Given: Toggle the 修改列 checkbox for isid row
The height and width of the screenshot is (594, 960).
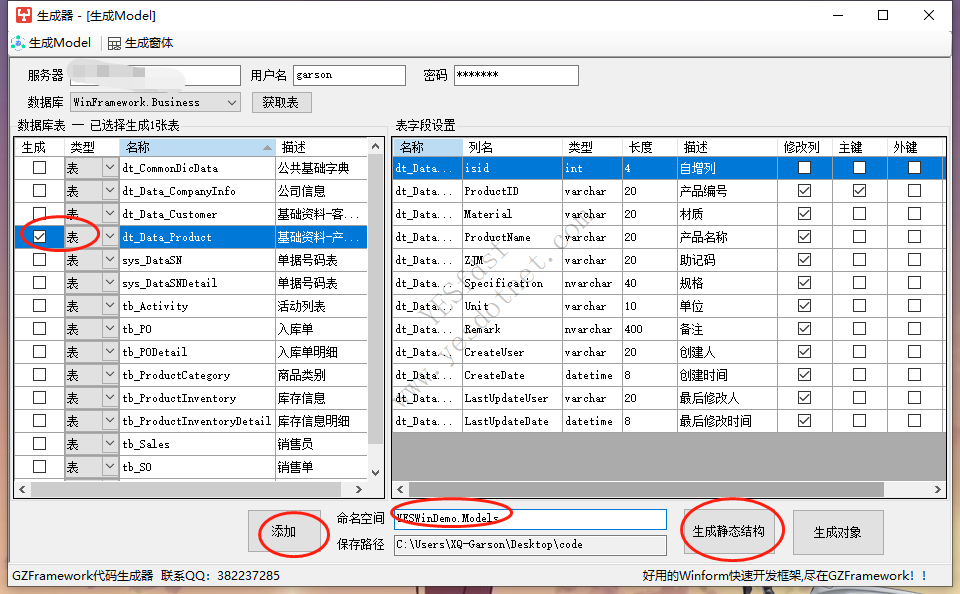Looking at the screenshot, I should tap(804, 168).
